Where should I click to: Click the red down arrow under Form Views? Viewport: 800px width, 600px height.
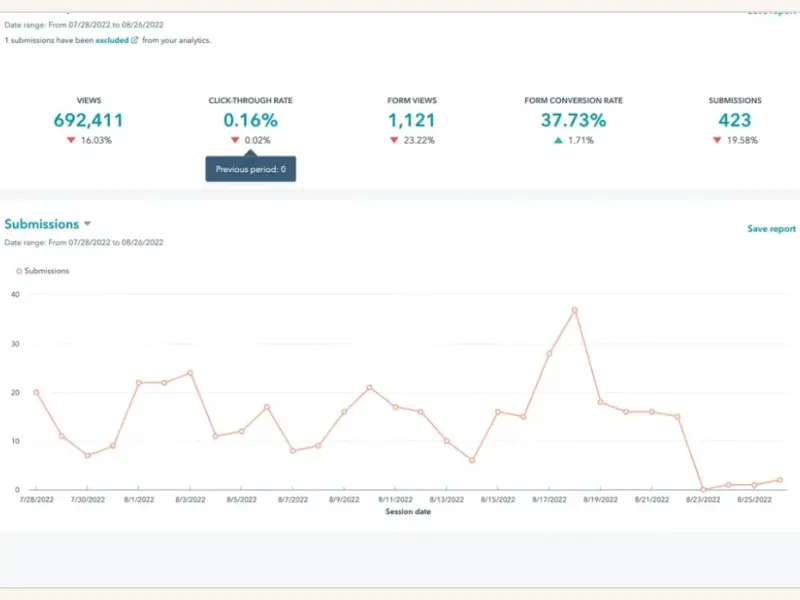click(394, 140)
